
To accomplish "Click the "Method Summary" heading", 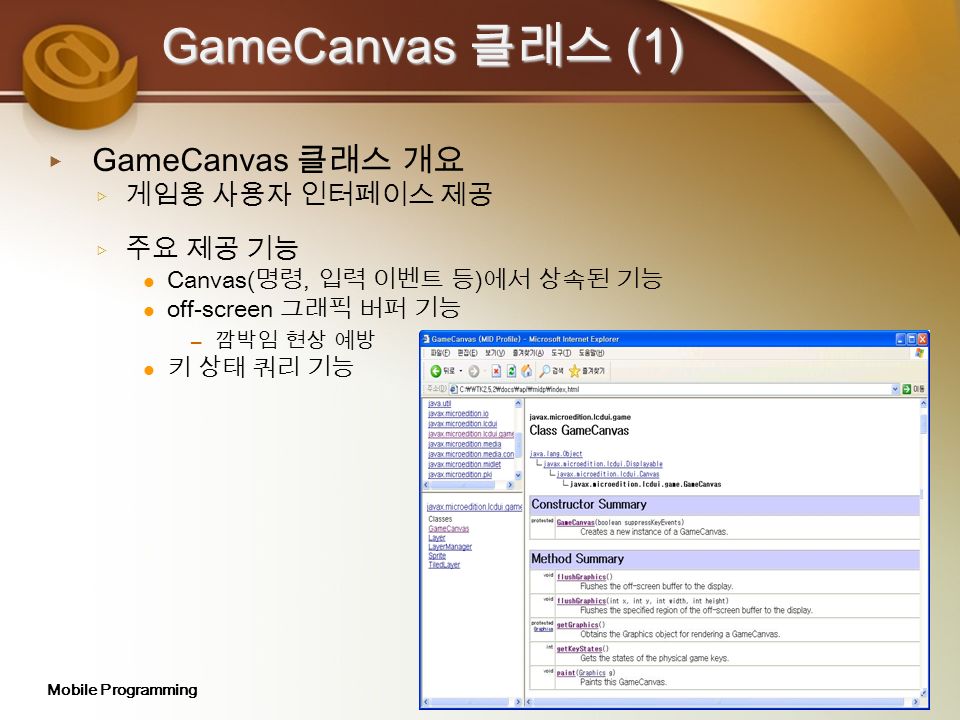I will pos(577,558).
